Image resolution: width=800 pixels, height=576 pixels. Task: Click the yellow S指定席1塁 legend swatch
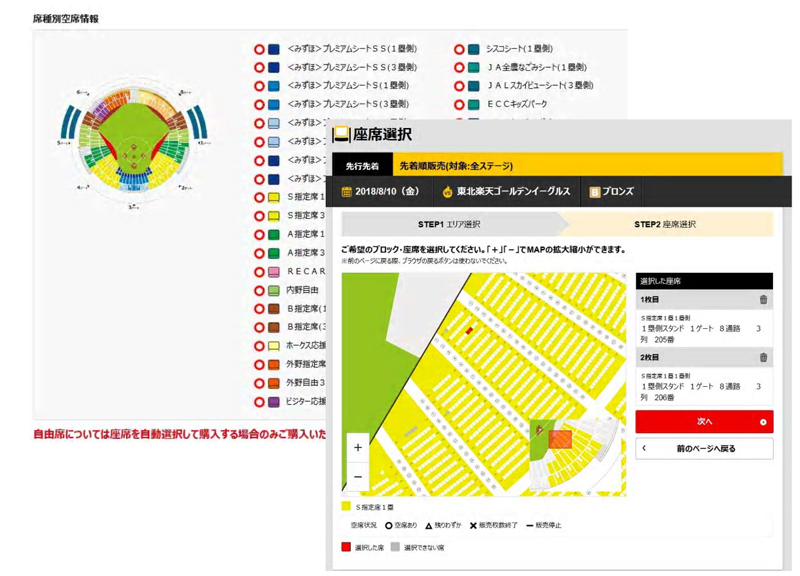click(346, 507)
